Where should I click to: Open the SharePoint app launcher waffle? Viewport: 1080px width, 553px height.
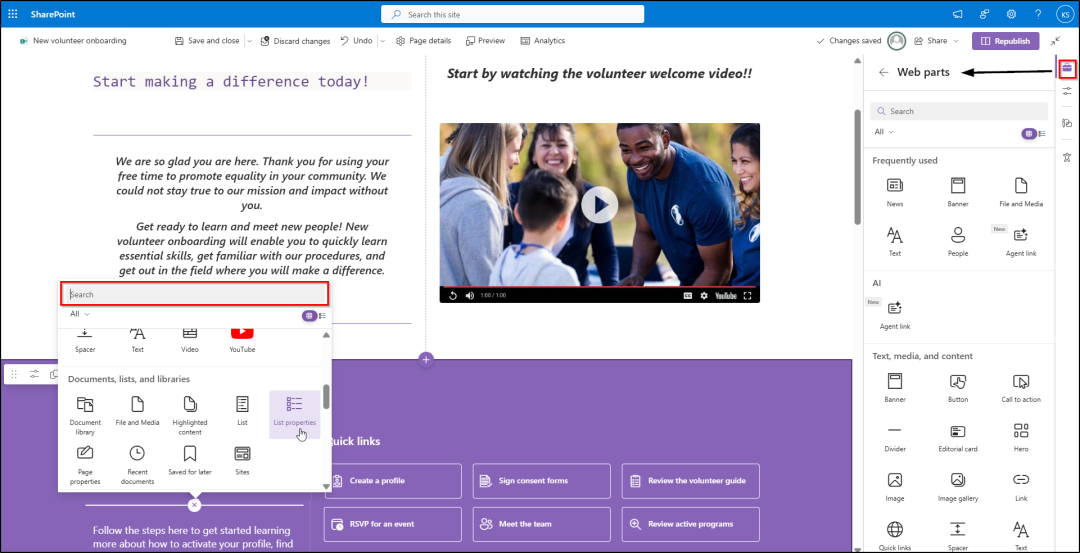[12, 14]
